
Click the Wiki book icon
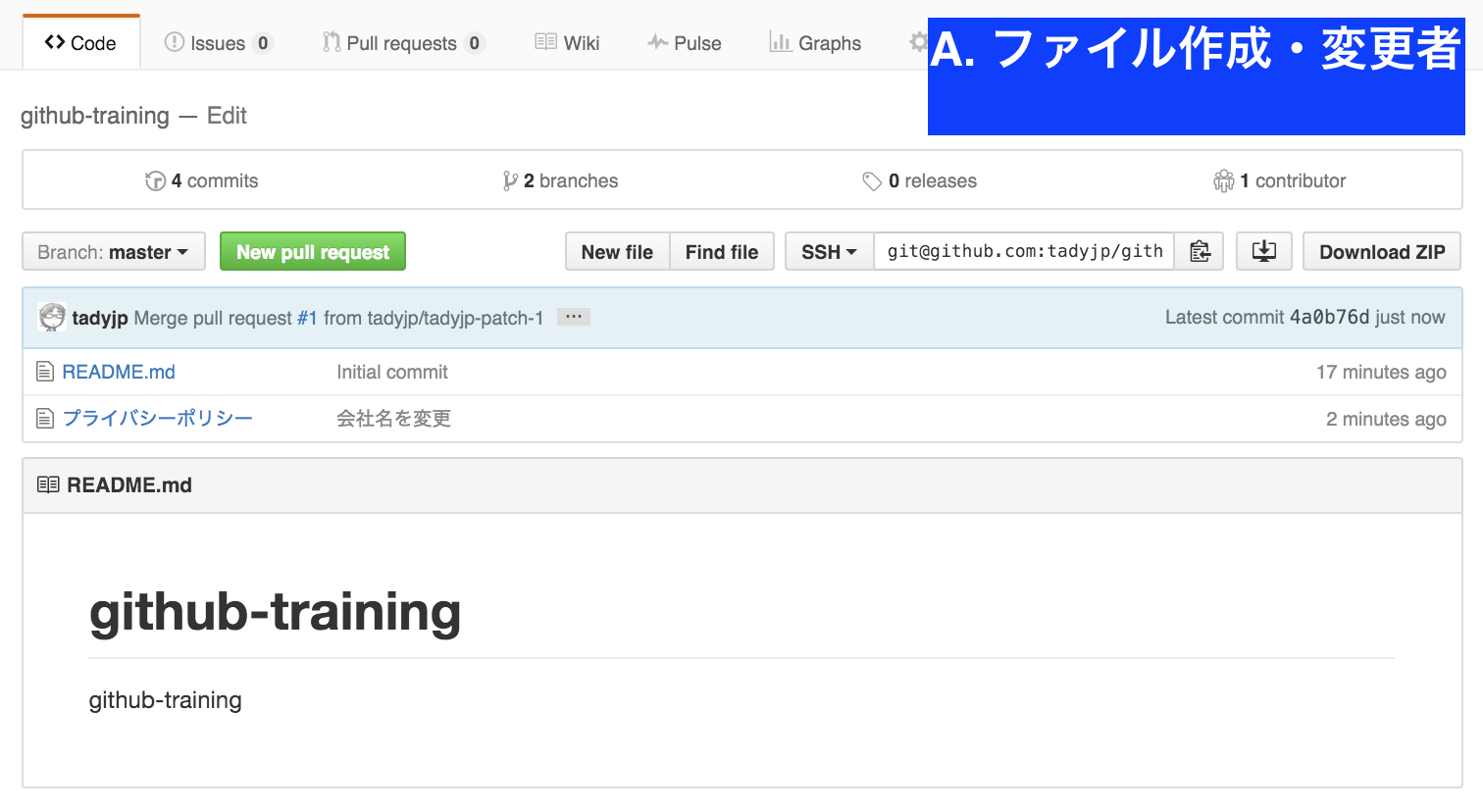[546, 41]
